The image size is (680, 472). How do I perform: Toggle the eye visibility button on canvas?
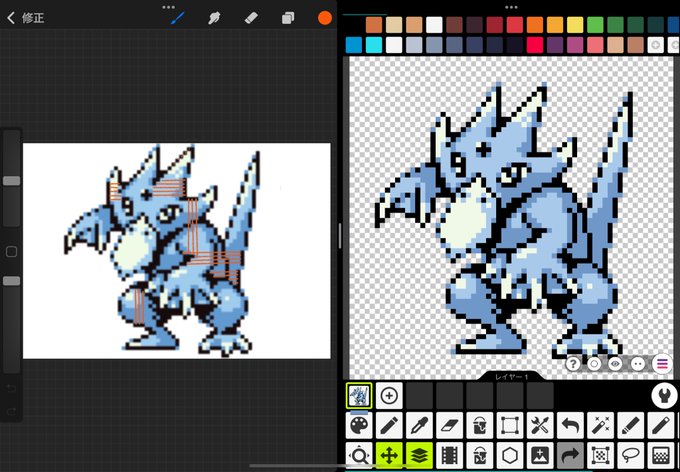click(615, 364)
